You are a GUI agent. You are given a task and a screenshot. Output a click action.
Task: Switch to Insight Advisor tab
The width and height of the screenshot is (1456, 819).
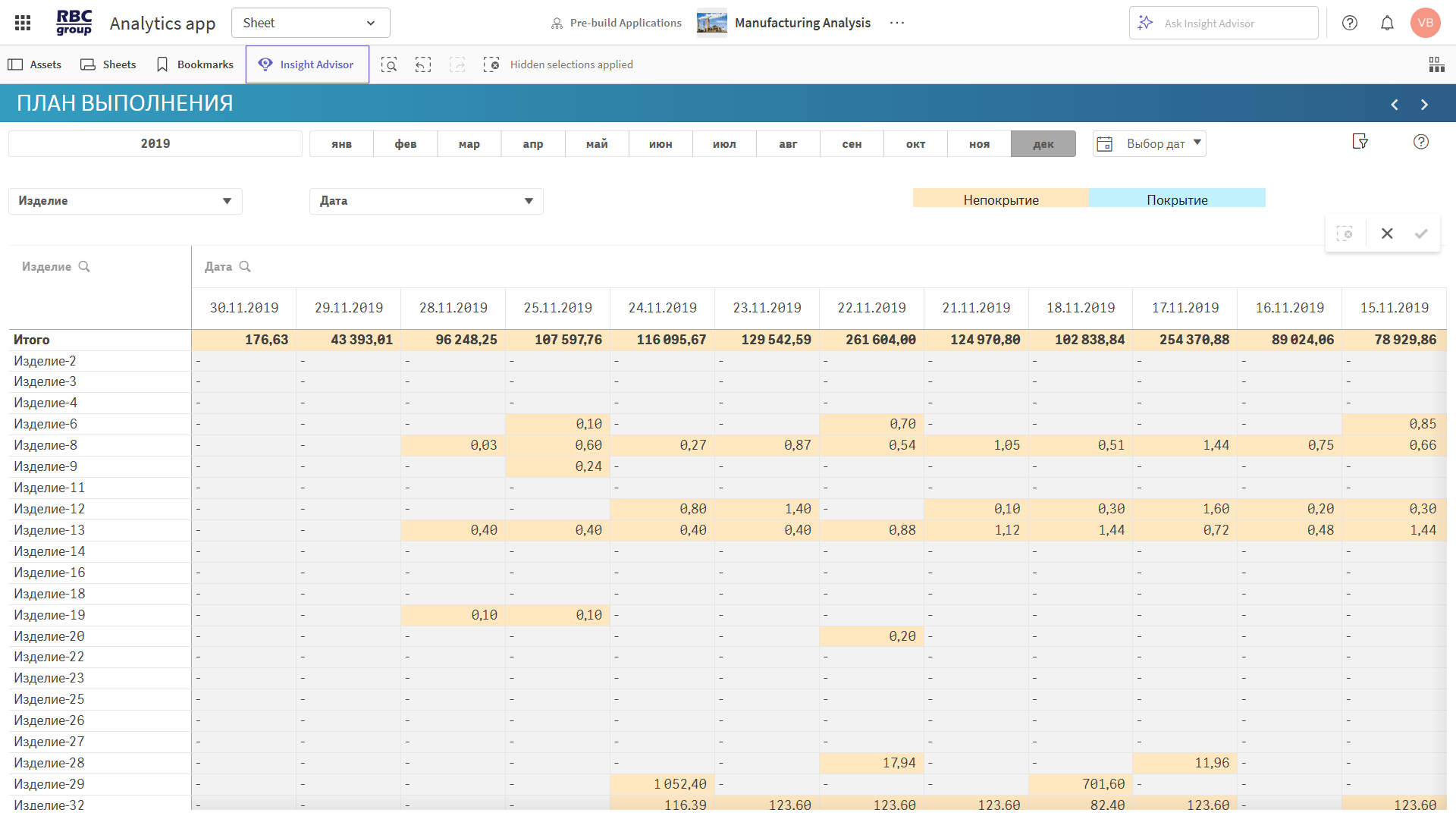tap(307, 64)
